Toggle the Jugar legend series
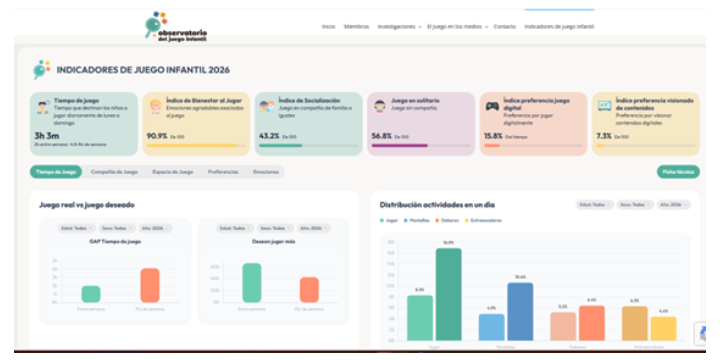The width and height of the screenshot is (720, 360). click(389, 220)
